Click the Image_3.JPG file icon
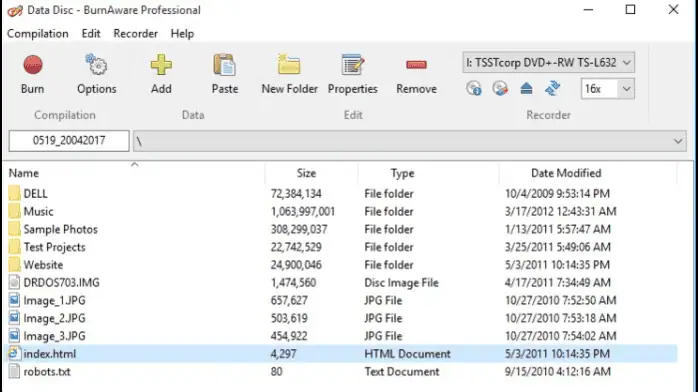The width and height of the screenshot is (698, 392). tap(14, 336)
